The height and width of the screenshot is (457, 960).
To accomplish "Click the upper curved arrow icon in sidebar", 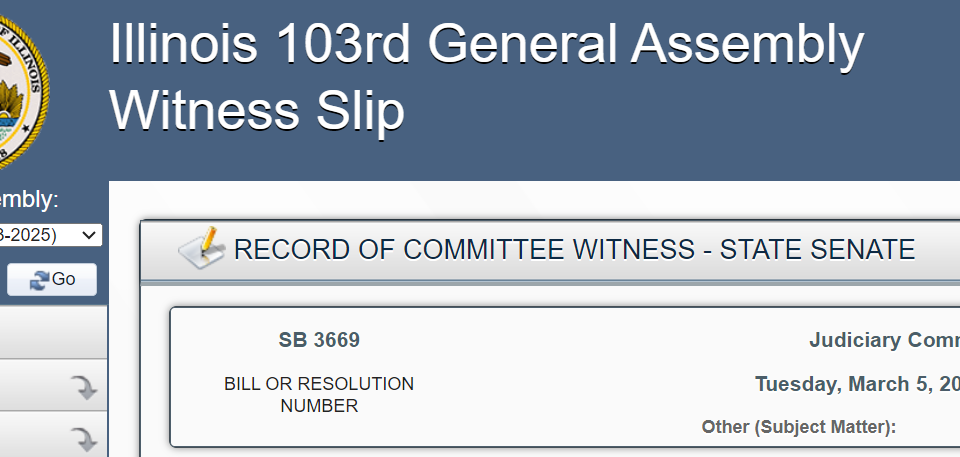I will [x=83, y=387].
